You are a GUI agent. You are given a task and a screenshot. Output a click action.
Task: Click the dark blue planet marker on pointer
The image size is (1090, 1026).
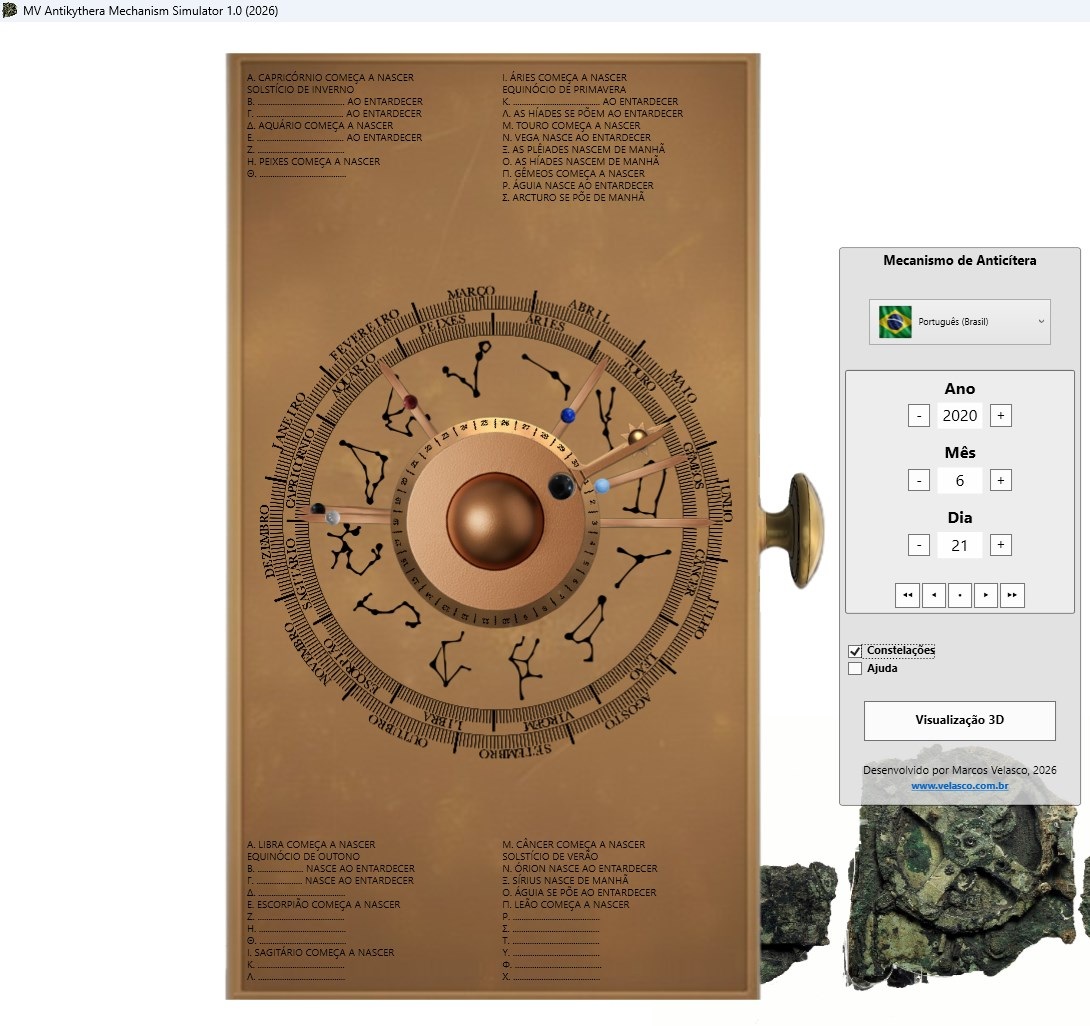(568, 415)
